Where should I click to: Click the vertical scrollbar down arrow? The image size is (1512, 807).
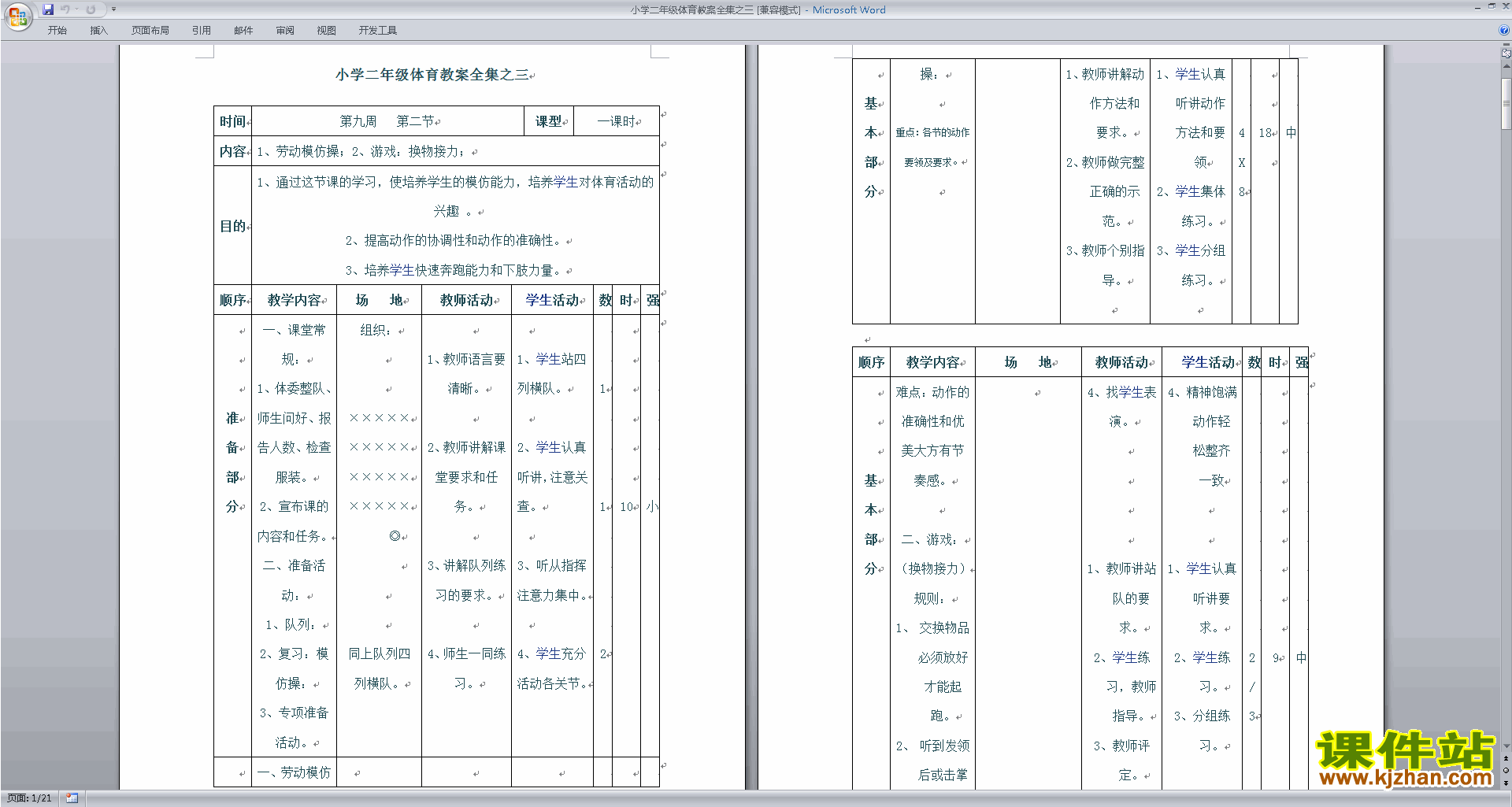coord(1506,746)
